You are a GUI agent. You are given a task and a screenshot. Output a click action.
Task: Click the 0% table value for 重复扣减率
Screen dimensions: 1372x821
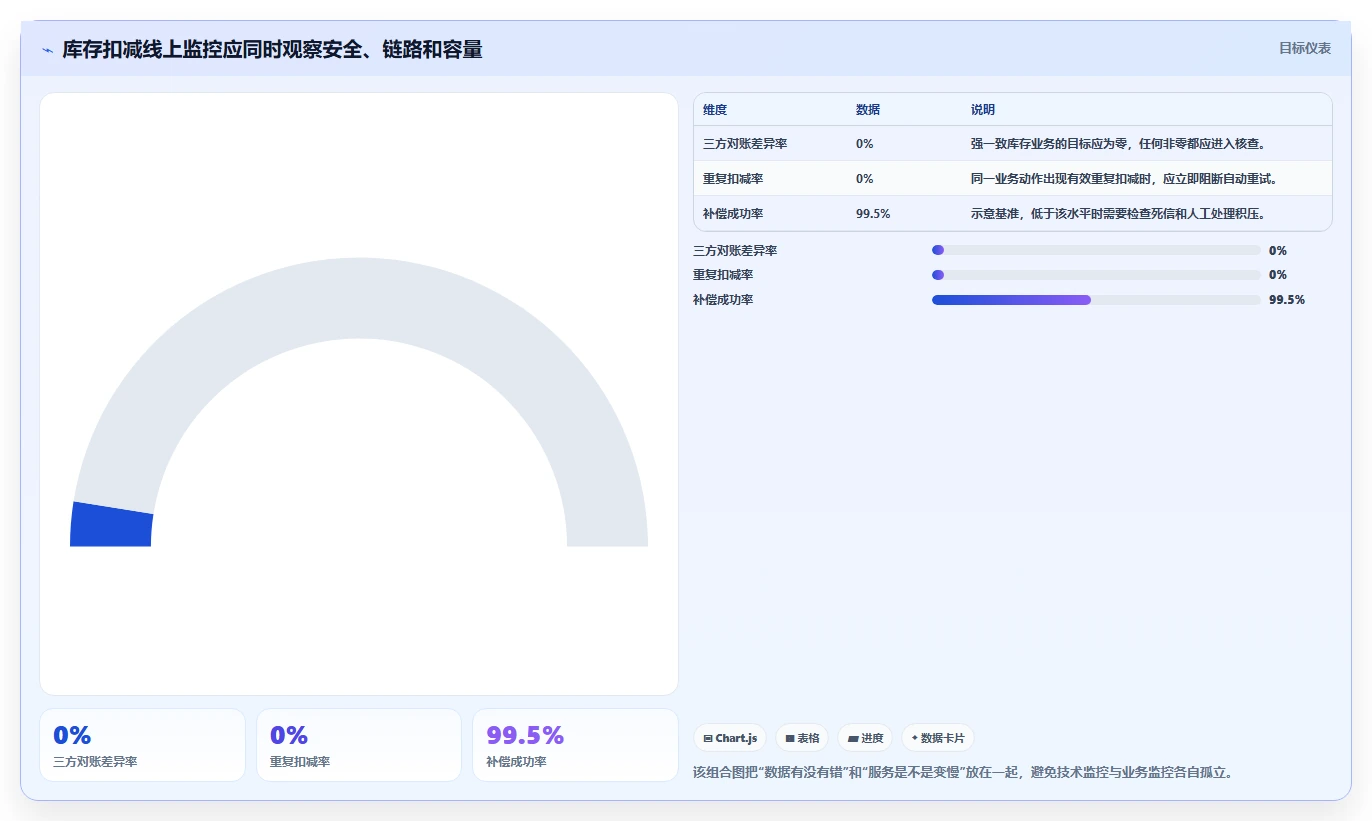[865, 179]
